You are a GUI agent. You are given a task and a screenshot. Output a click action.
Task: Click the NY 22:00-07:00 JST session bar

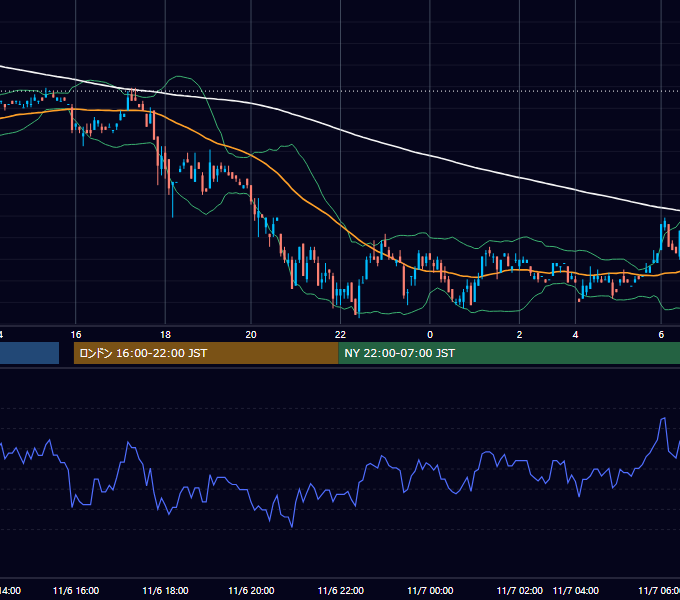509,353
